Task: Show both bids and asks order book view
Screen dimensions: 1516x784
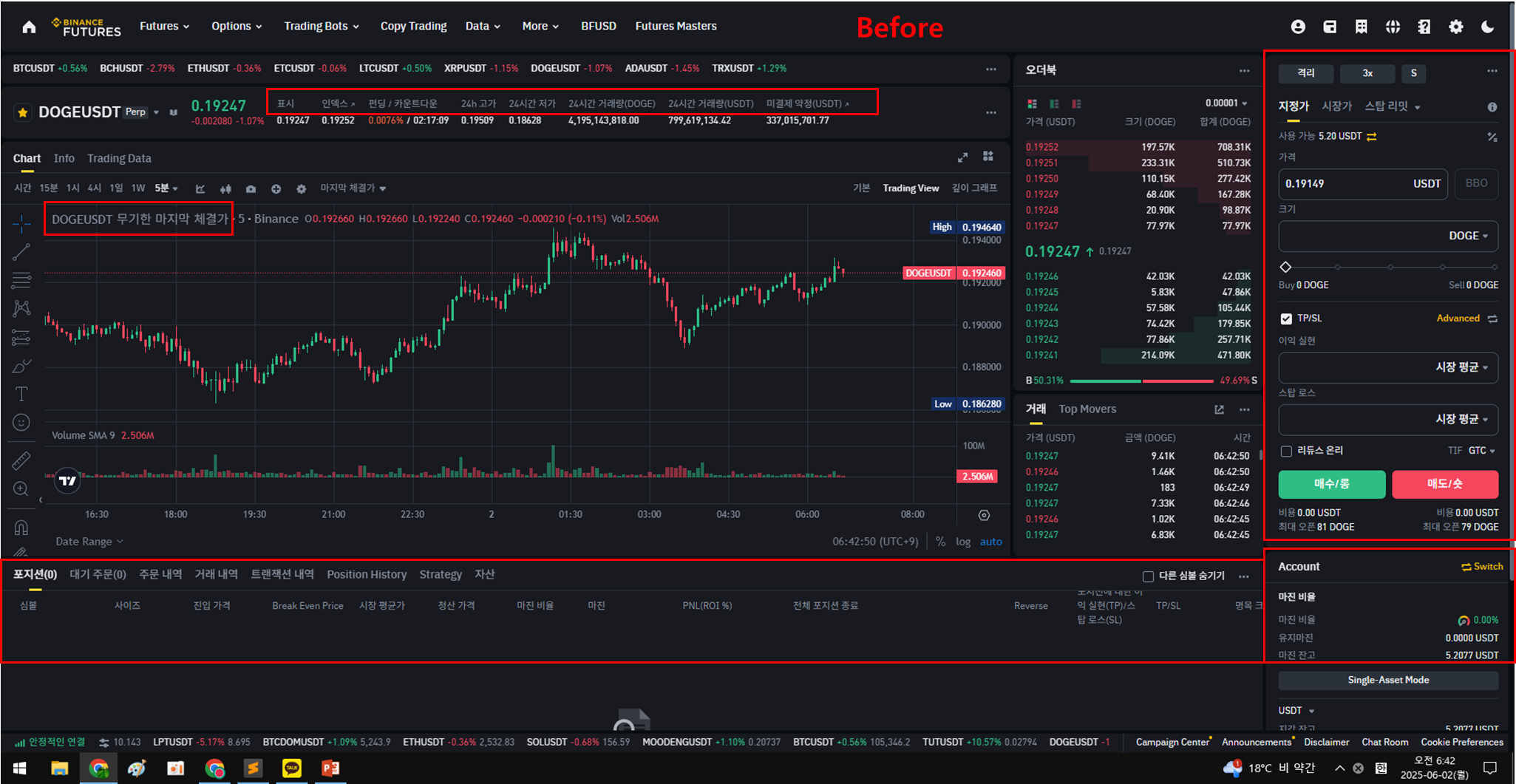Action: (1033, 103)
